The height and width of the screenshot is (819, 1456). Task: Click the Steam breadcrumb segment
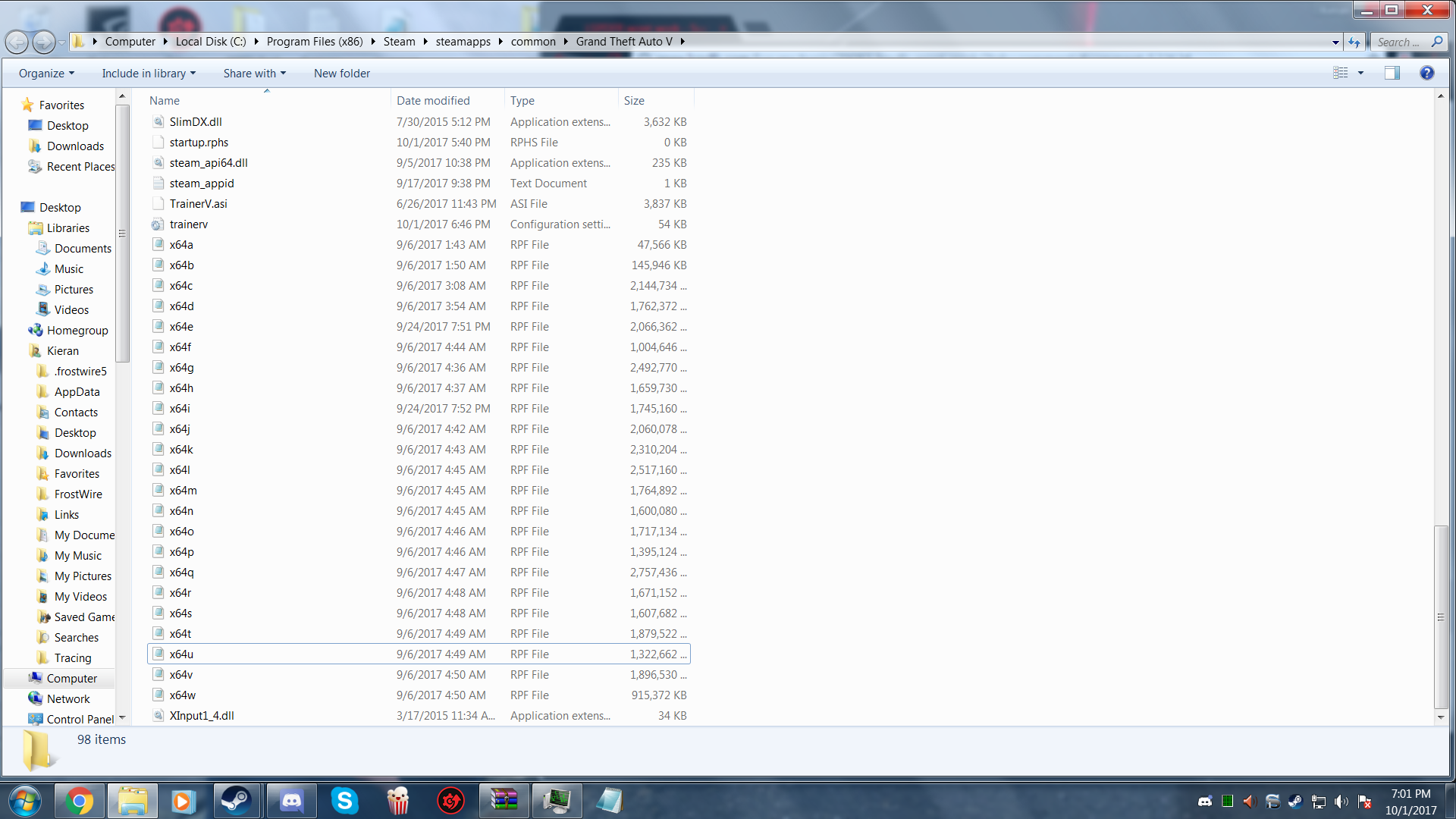399,42
